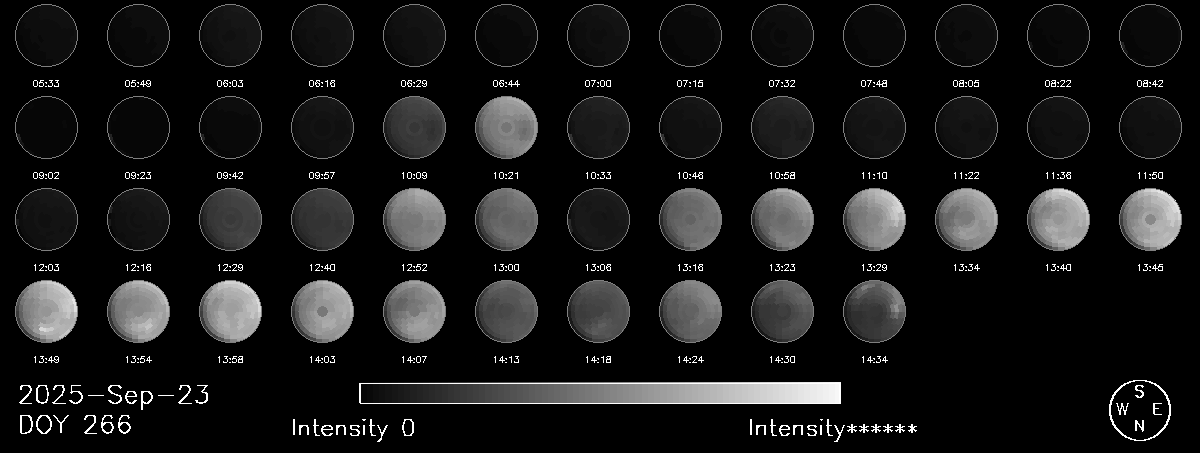Click the 2025-Sep-23 date label

[x=113, y=396]
